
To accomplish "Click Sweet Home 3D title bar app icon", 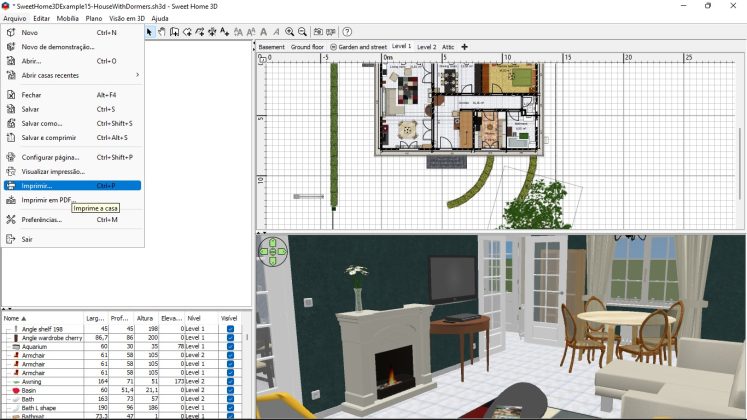I will point(6,6).
